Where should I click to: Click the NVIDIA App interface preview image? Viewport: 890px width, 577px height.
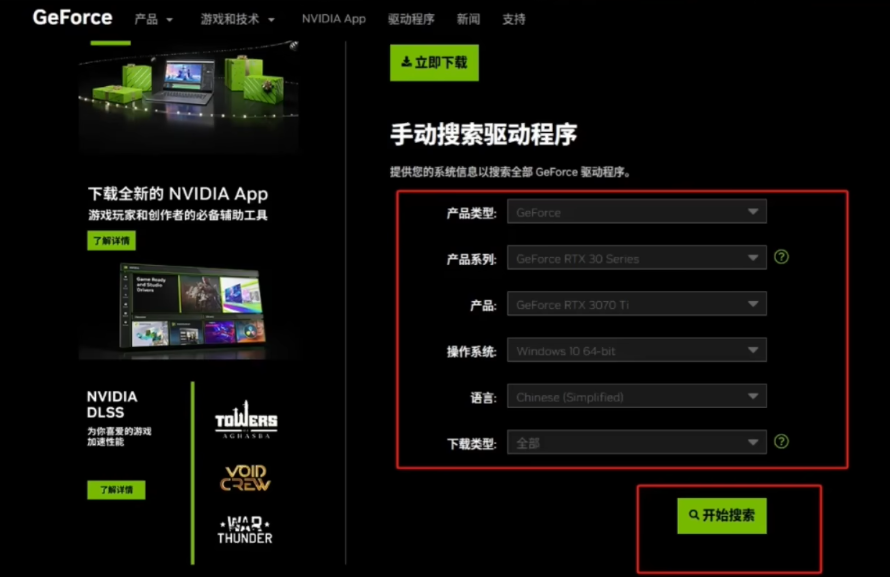point(188,308)
